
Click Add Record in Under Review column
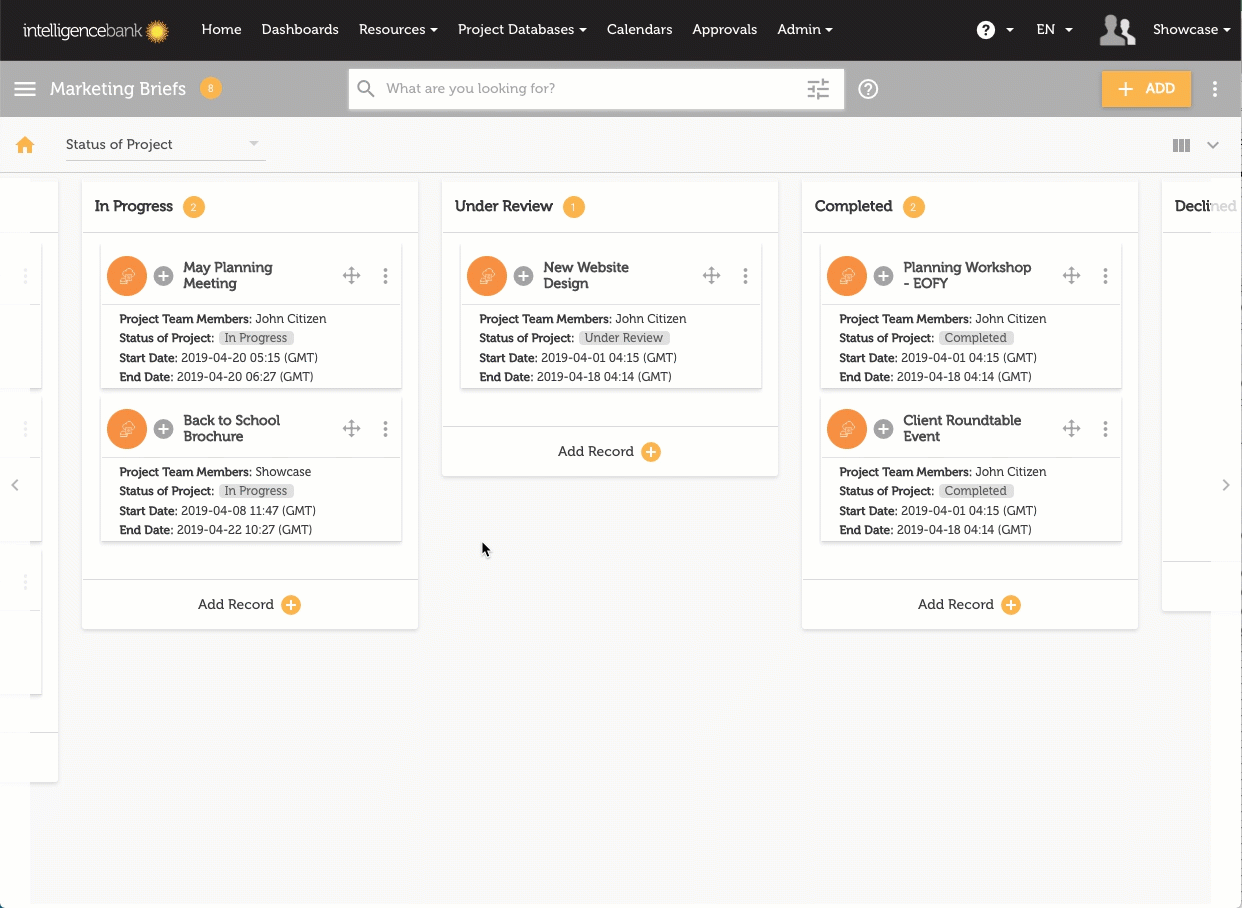pos(609,452)
